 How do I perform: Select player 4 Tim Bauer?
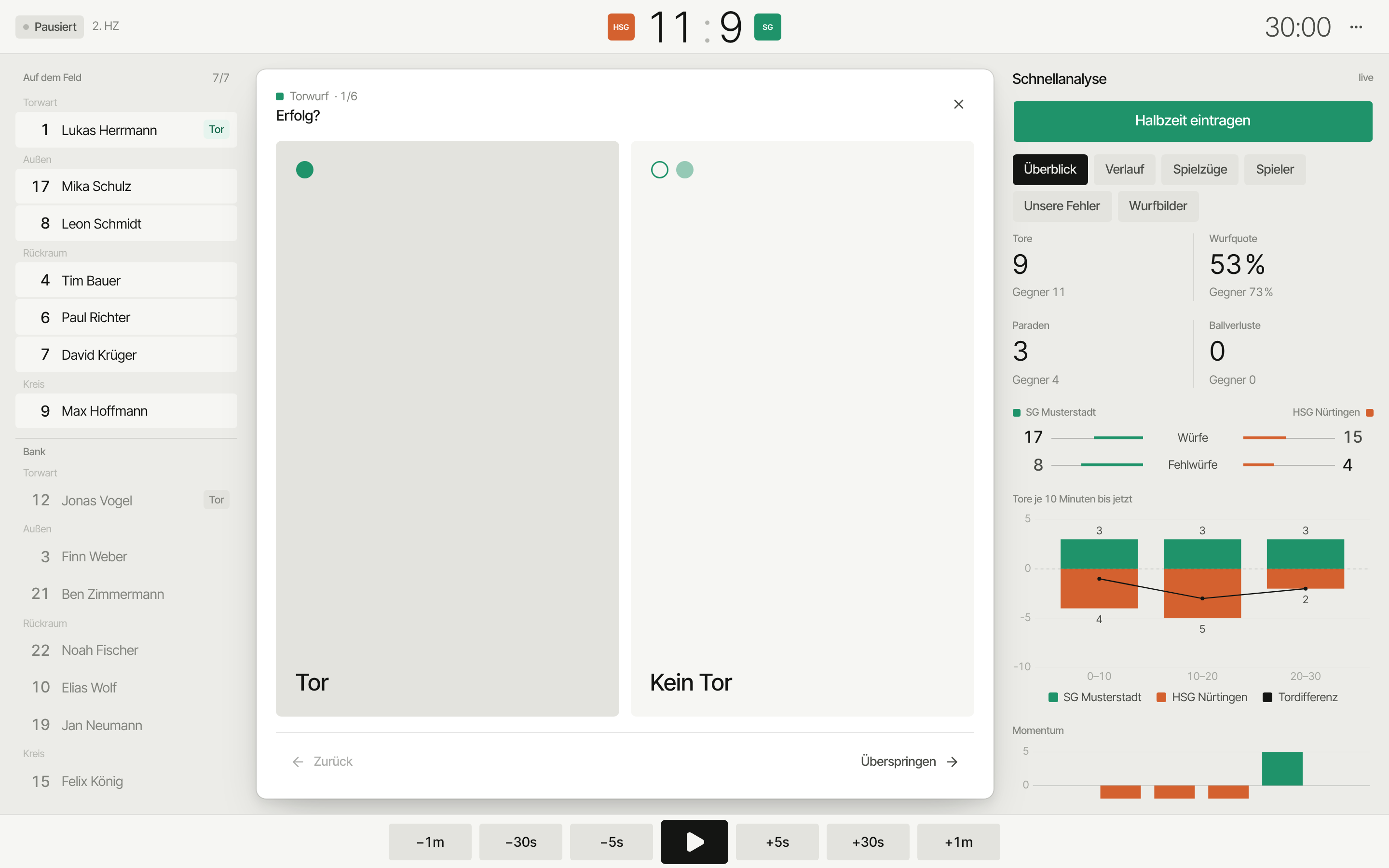pyautogui.click(x=126, y=280)
